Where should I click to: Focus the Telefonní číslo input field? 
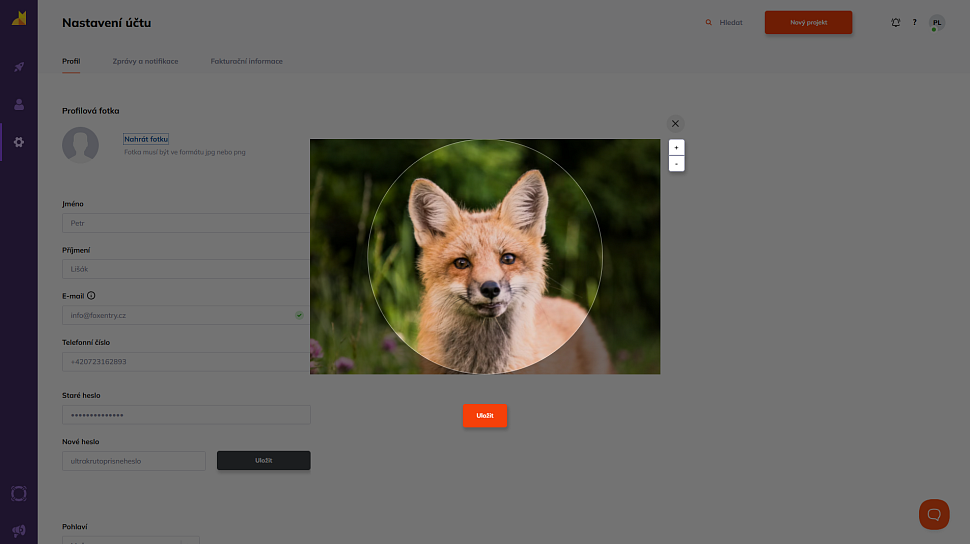186,361
